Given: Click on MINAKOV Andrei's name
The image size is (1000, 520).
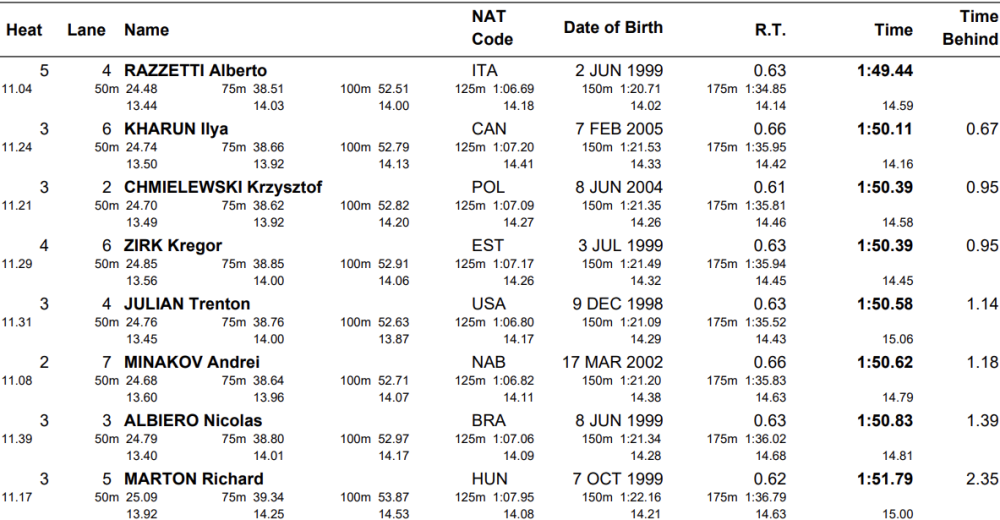Looking at the screenshot, I should pyautogui.click(x=191, y=362).
